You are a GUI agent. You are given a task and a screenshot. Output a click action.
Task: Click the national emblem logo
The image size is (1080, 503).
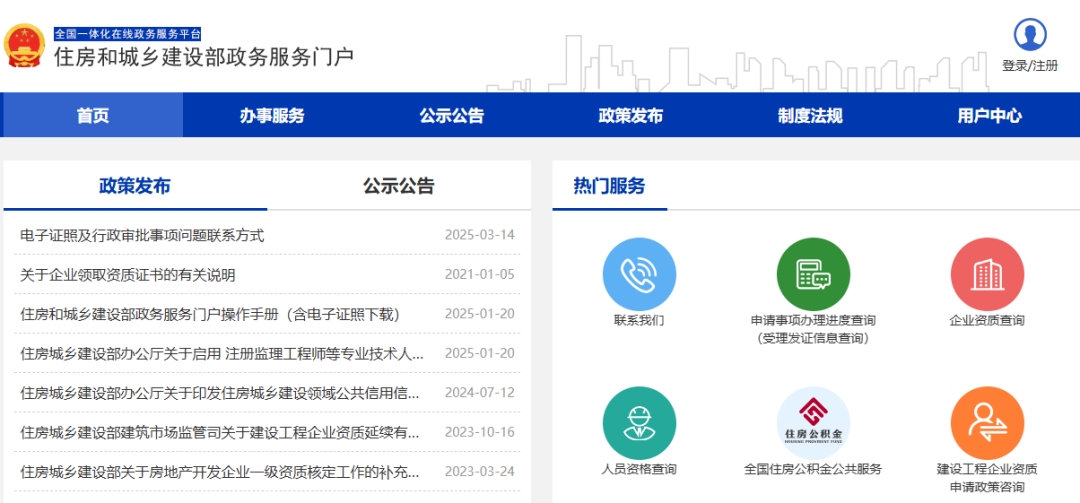24,45
